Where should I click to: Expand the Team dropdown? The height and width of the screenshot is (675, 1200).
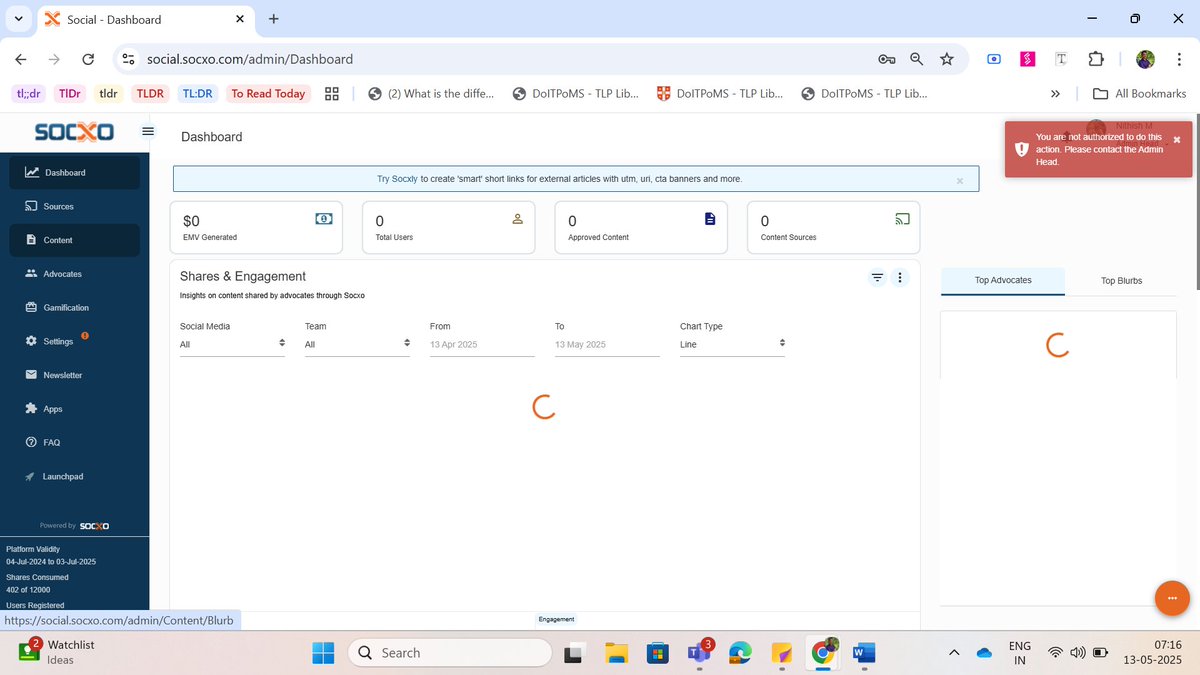tap(357, 344)
